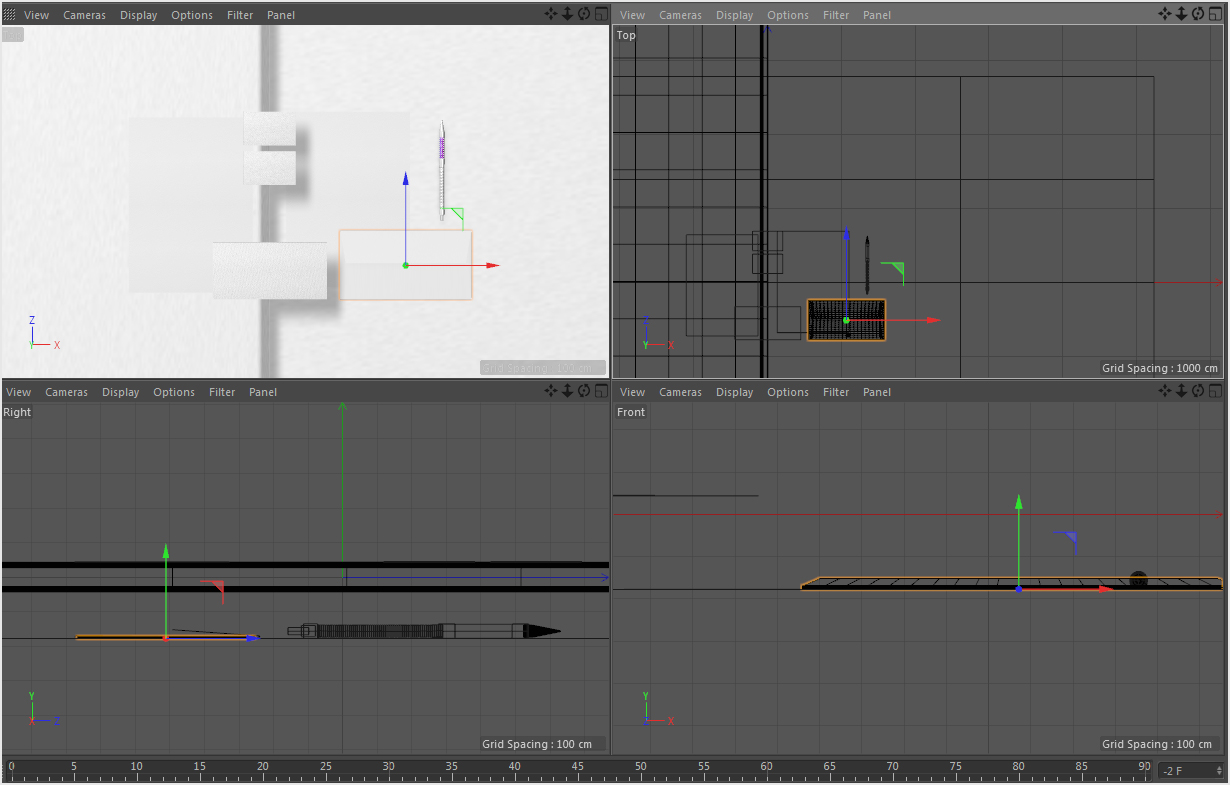Toggle maximize on the Top viewport
This screenshot has height=785, width=1230.
(1214, 14)
